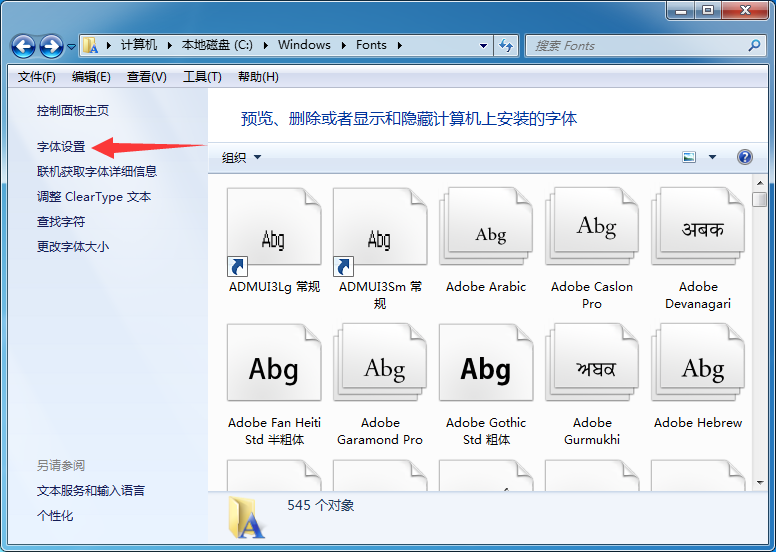Click the Fonts folder icon in details pane

pos(246,517)
